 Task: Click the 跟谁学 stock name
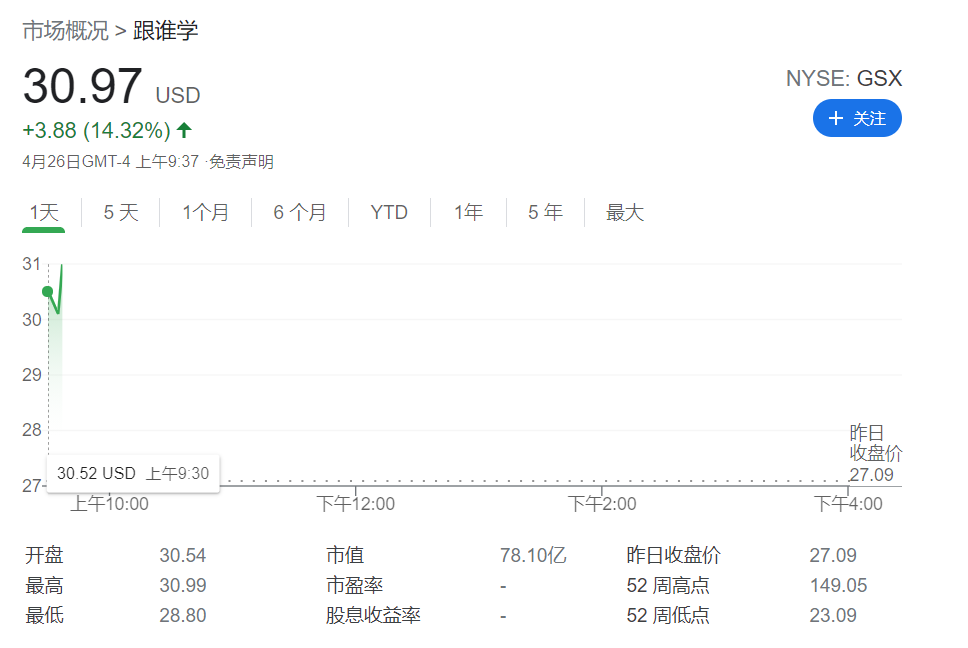click(x=165, y=31)
